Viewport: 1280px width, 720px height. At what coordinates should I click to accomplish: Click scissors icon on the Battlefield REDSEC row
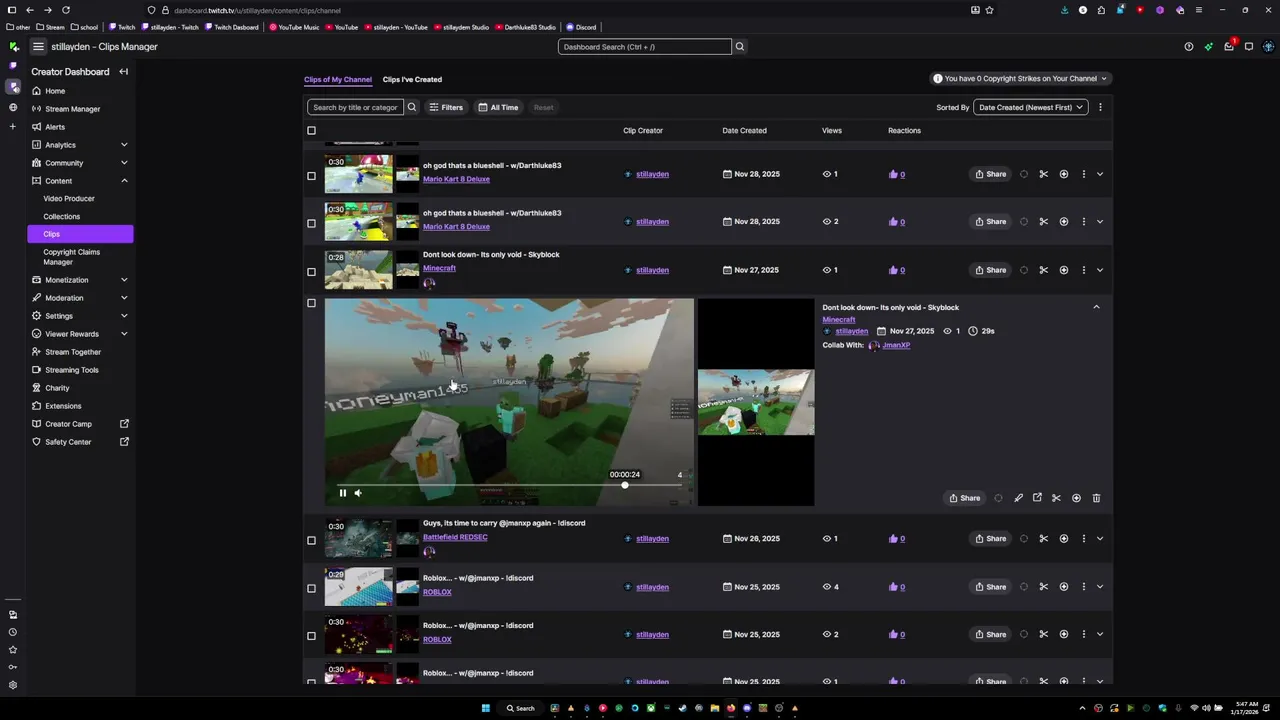click(1043, 539)
